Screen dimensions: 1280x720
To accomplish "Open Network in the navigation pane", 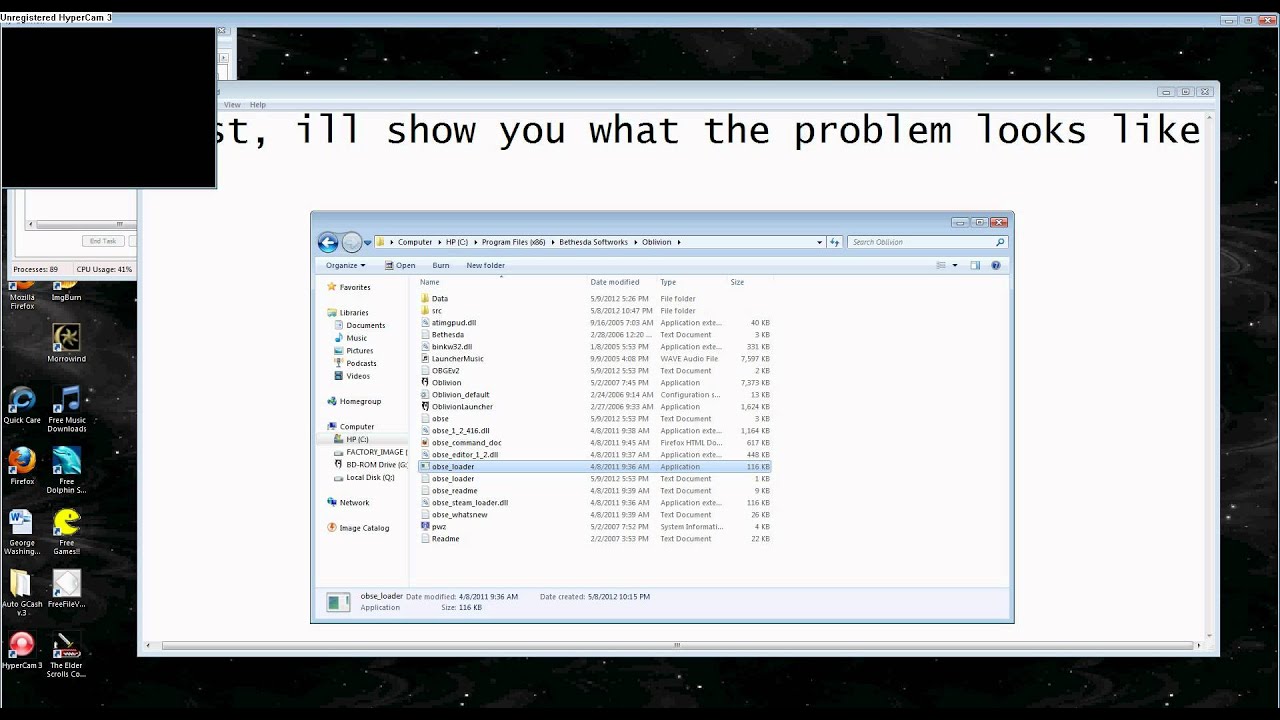I will [x=354, y=502].
